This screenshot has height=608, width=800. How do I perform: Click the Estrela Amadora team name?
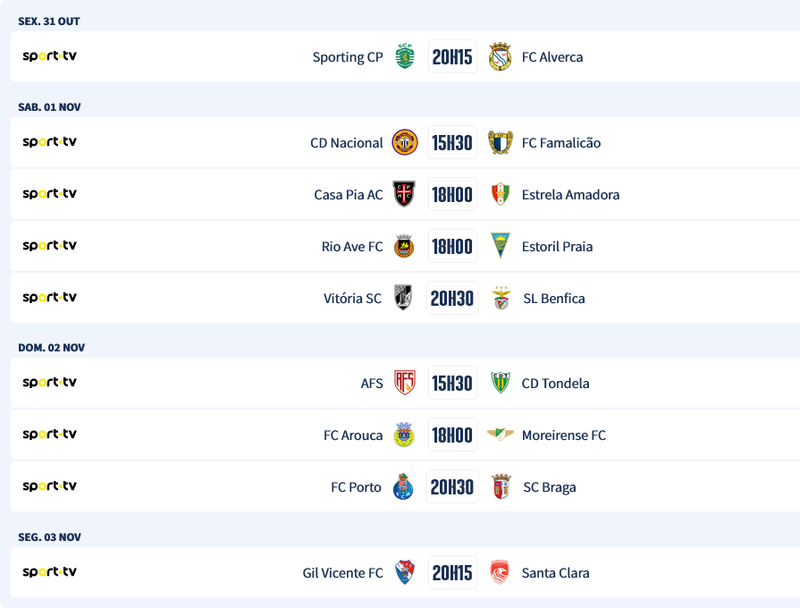pos(570,195)
